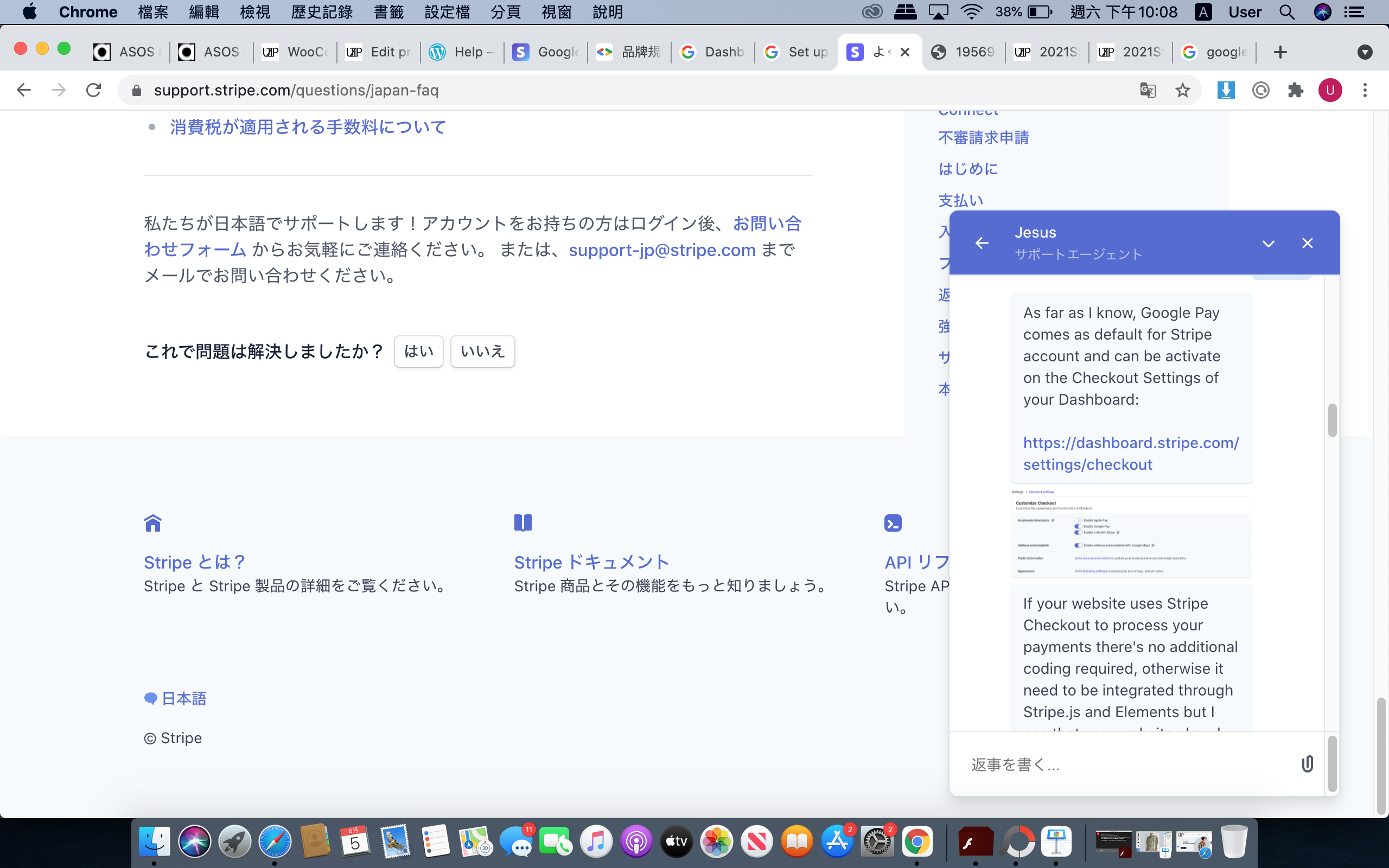Click the back arrow in chat header
Screen dimensions: 1389x868
click(x=982, y=244)
